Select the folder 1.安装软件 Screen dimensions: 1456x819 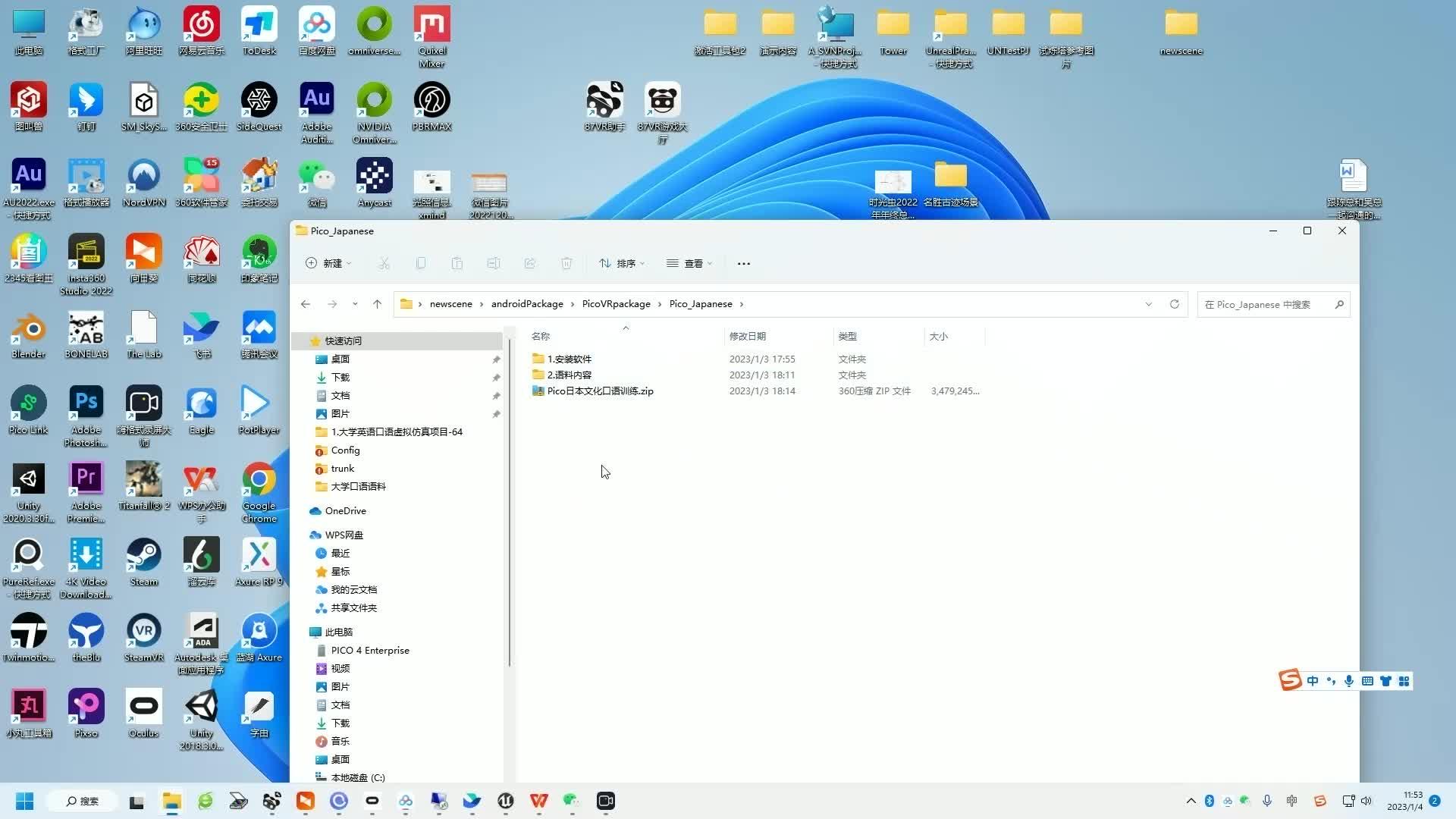coord(569,359)
